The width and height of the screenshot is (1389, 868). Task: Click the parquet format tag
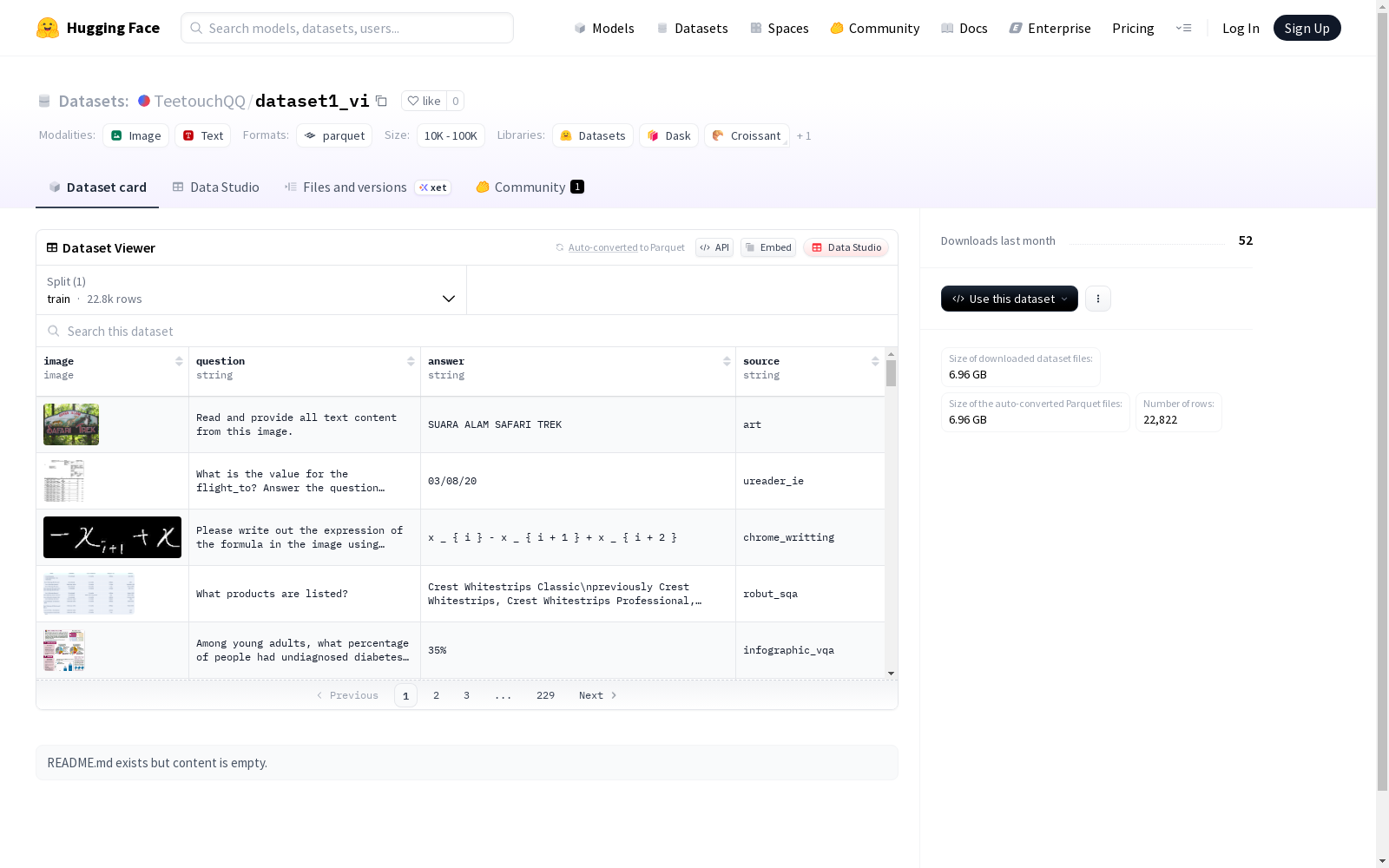click(x=334, y=135)
